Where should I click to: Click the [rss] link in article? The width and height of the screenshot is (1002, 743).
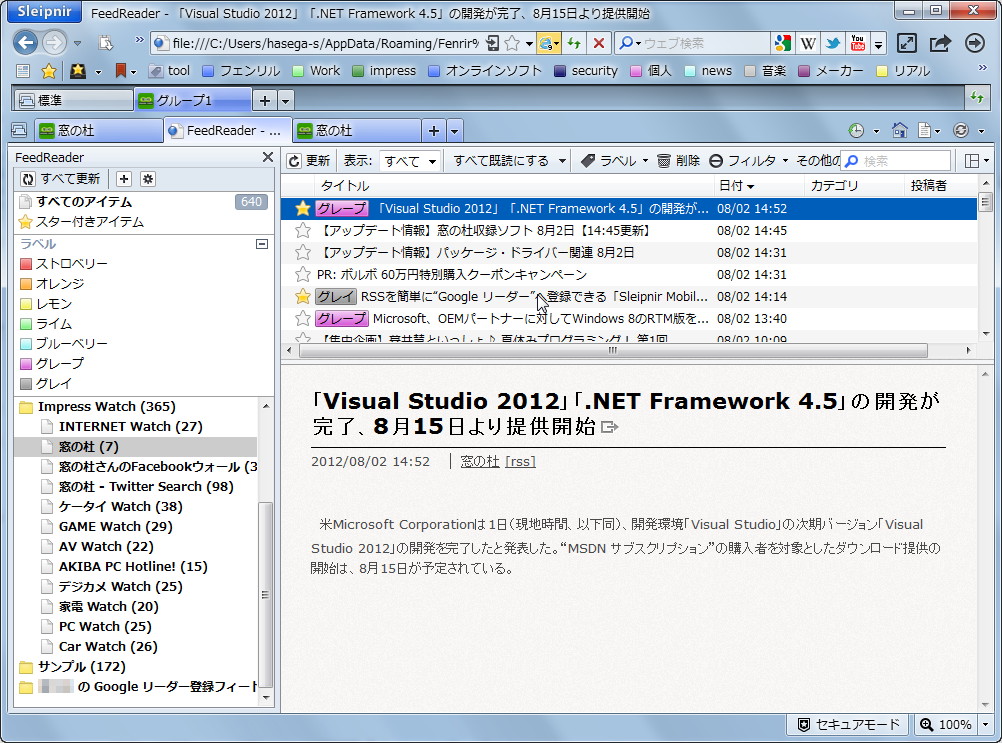(x=520, y=461)
